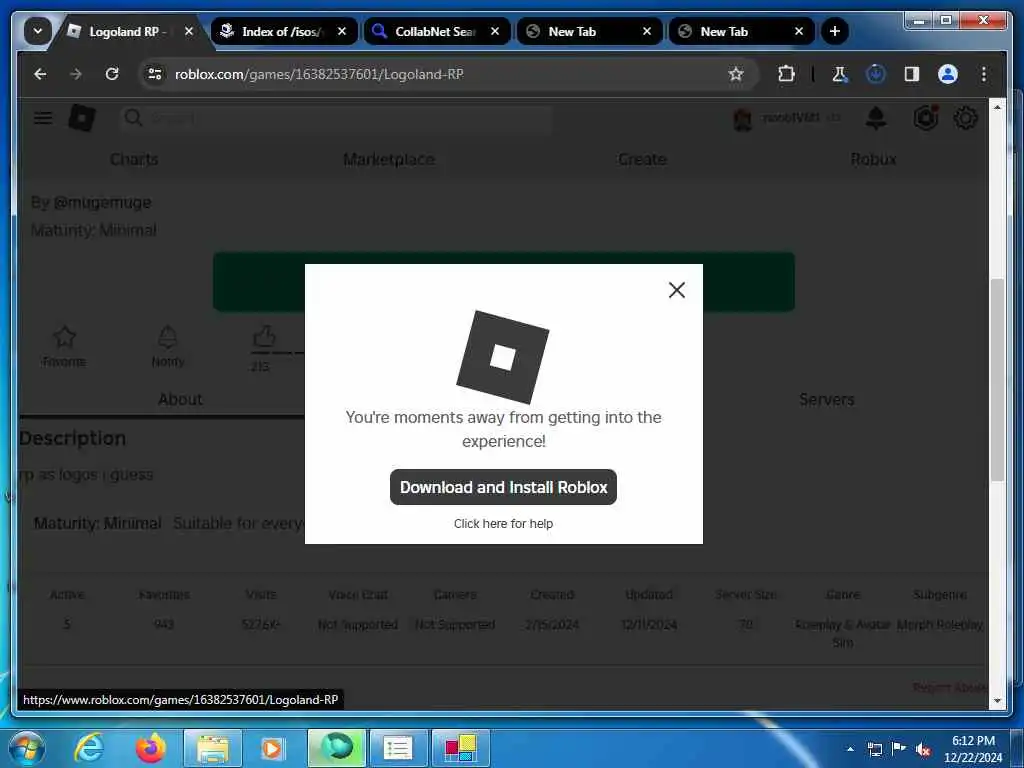1024x768 pixels.
Task: Switch to CollabNet Search tab
Action: 436,31
